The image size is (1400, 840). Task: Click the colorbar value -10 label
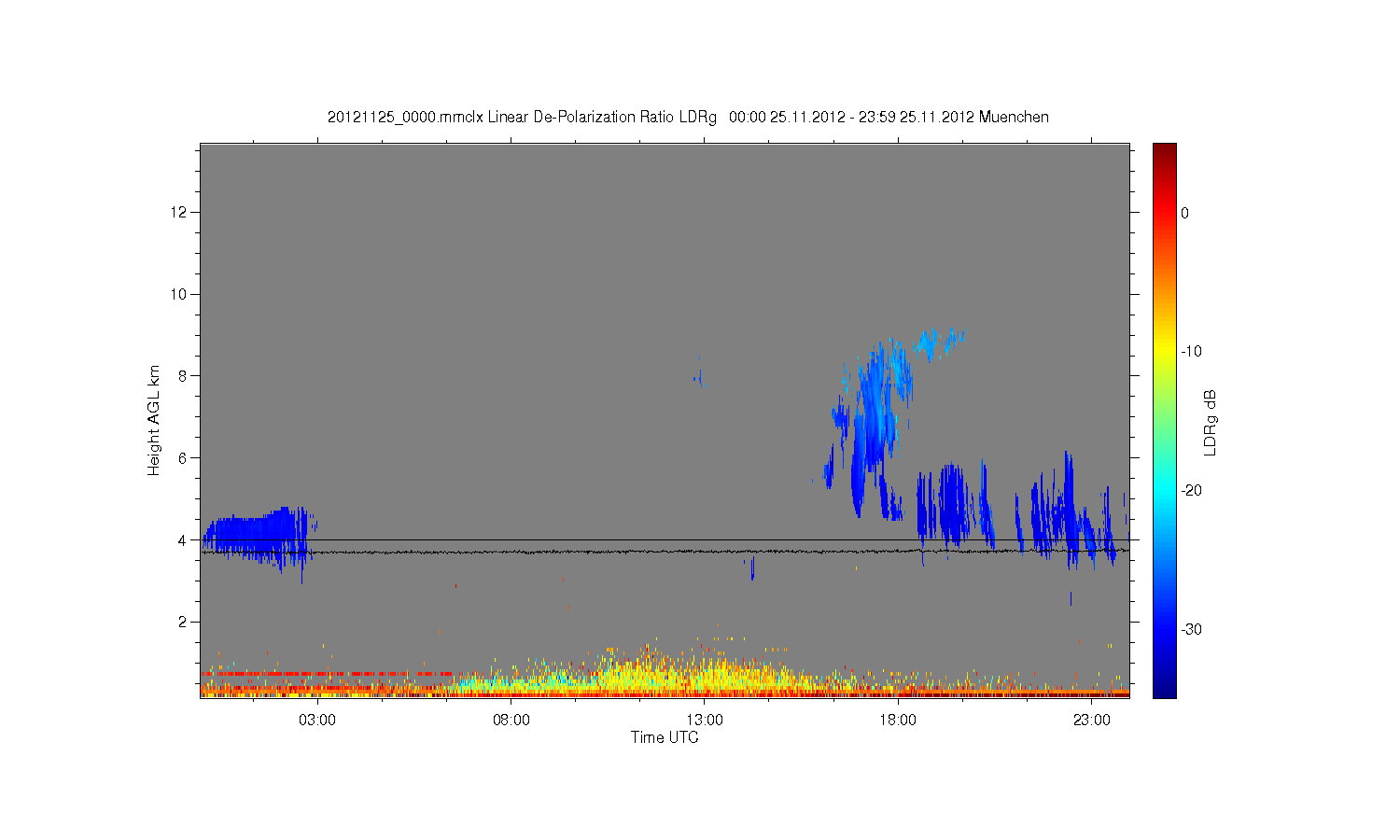[1191, 352]
